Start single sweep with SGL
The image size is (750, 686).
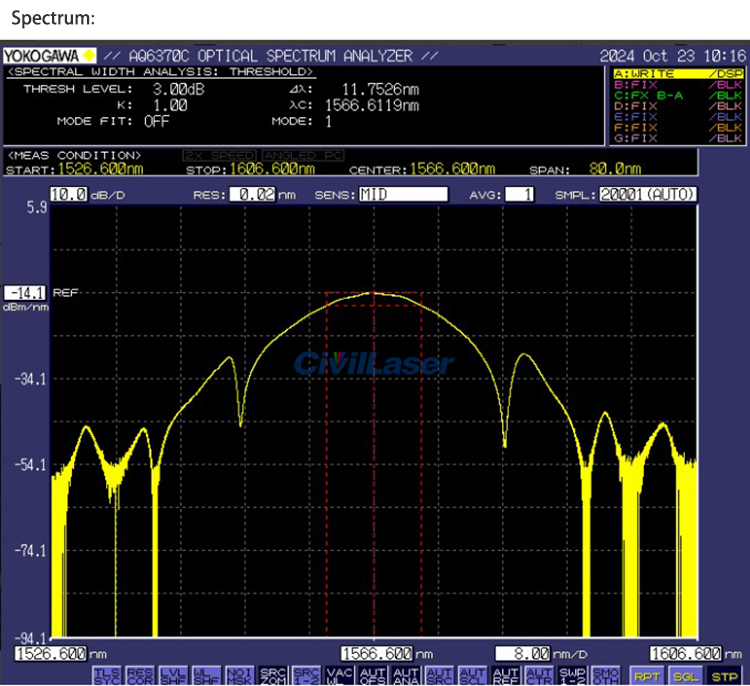pos(685,676)
